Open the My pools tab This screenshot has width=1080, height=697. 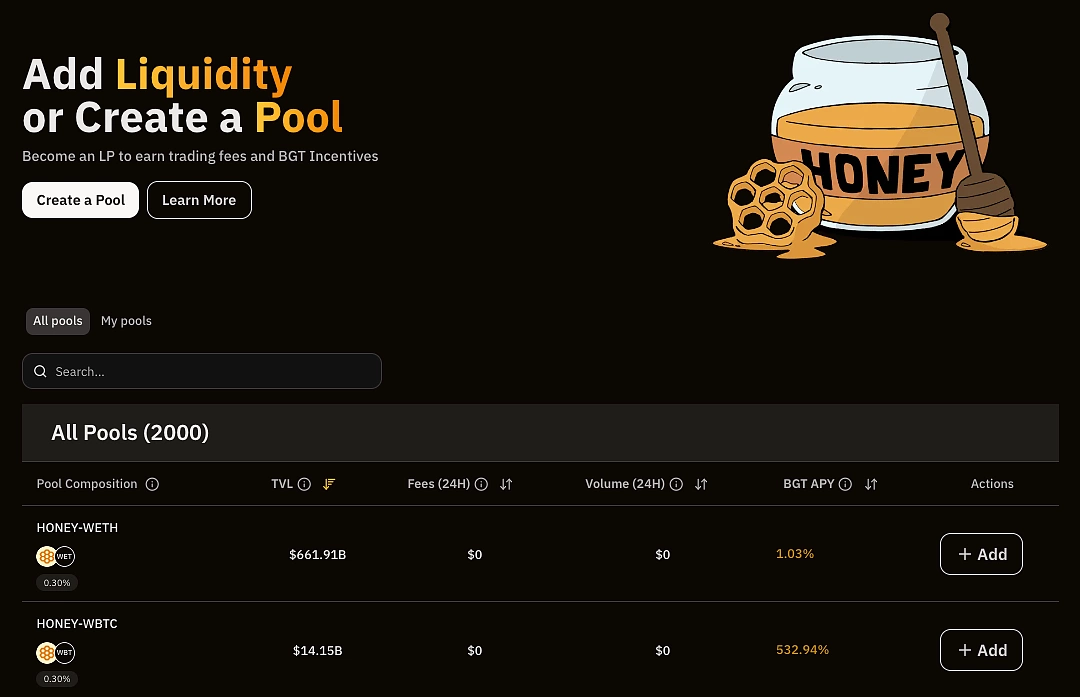[126, 321]
